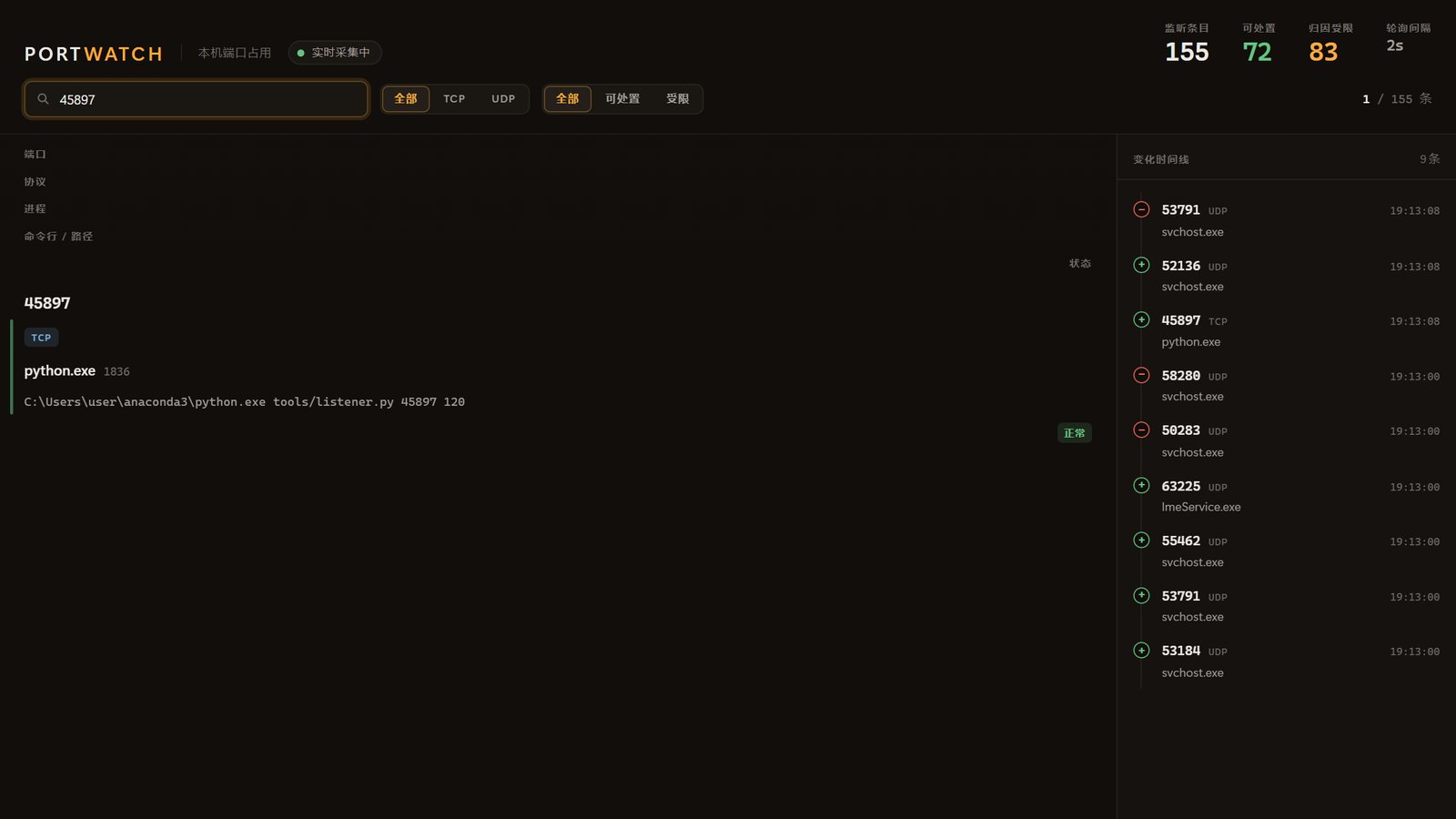Click the TCP badge in the 45897 result row
Screen dimensions: 1456x819
(41, 338)
